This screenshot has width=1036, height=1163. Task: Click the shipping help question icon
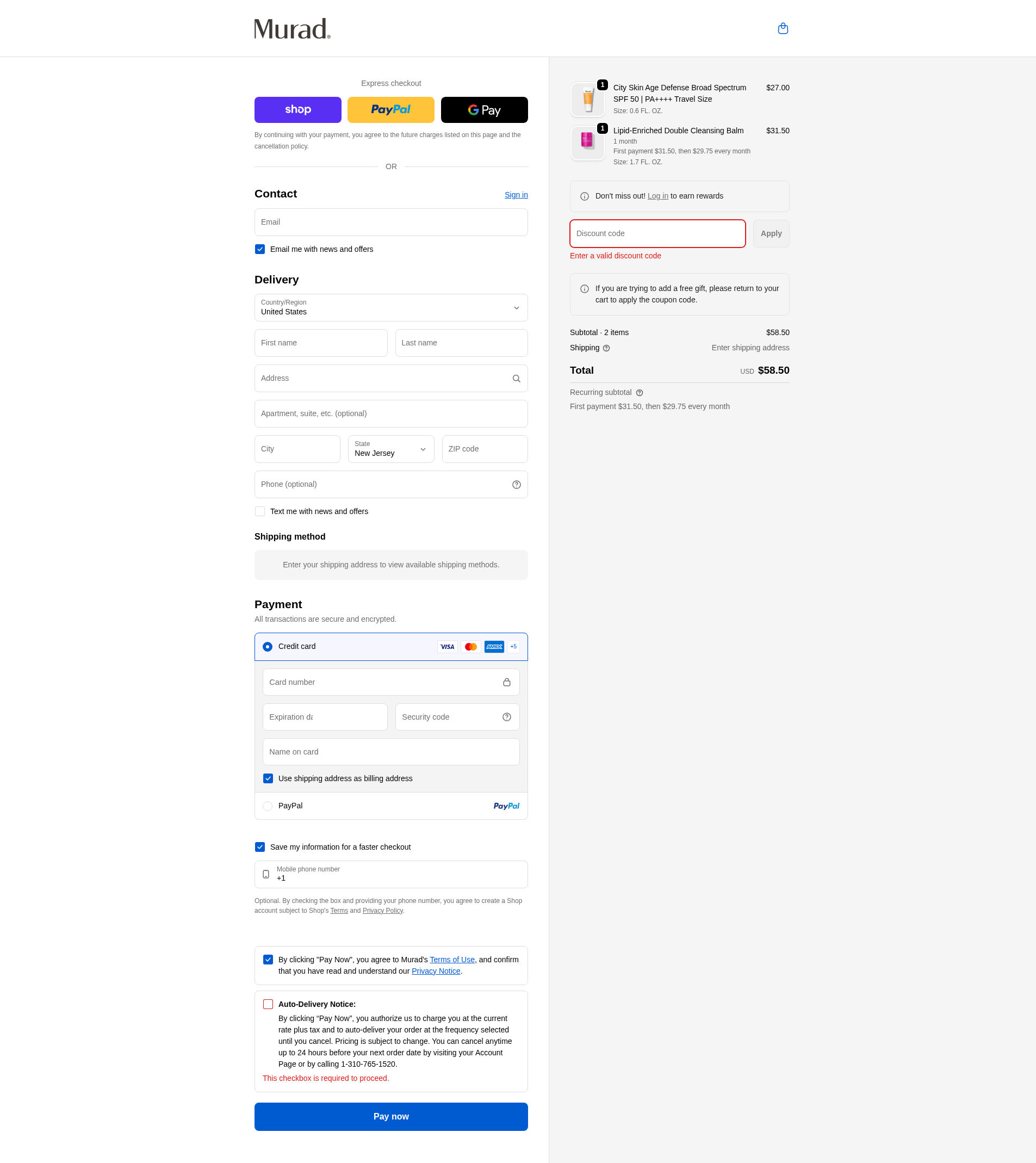tap(606, 348)
